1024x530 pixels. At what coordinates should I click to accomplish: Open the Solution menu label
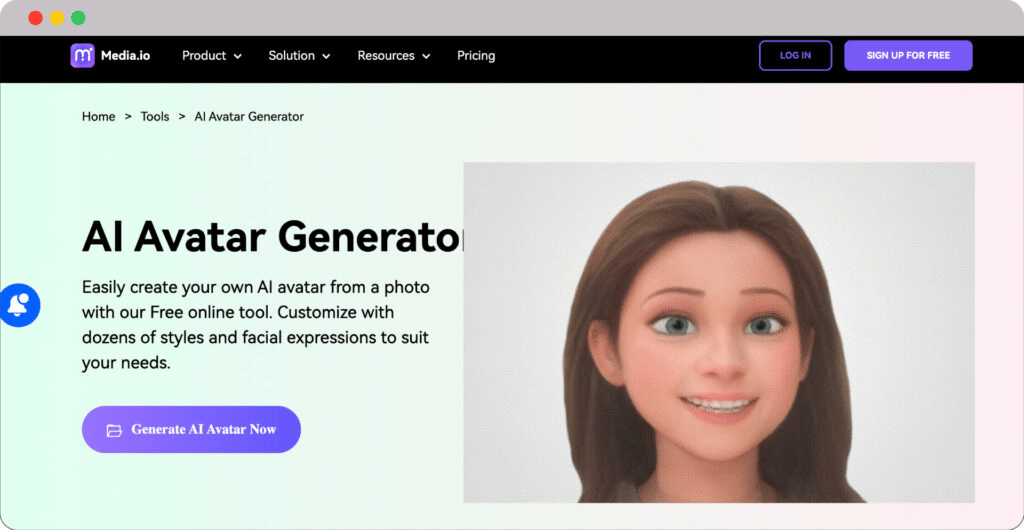(x=291, y=56)
